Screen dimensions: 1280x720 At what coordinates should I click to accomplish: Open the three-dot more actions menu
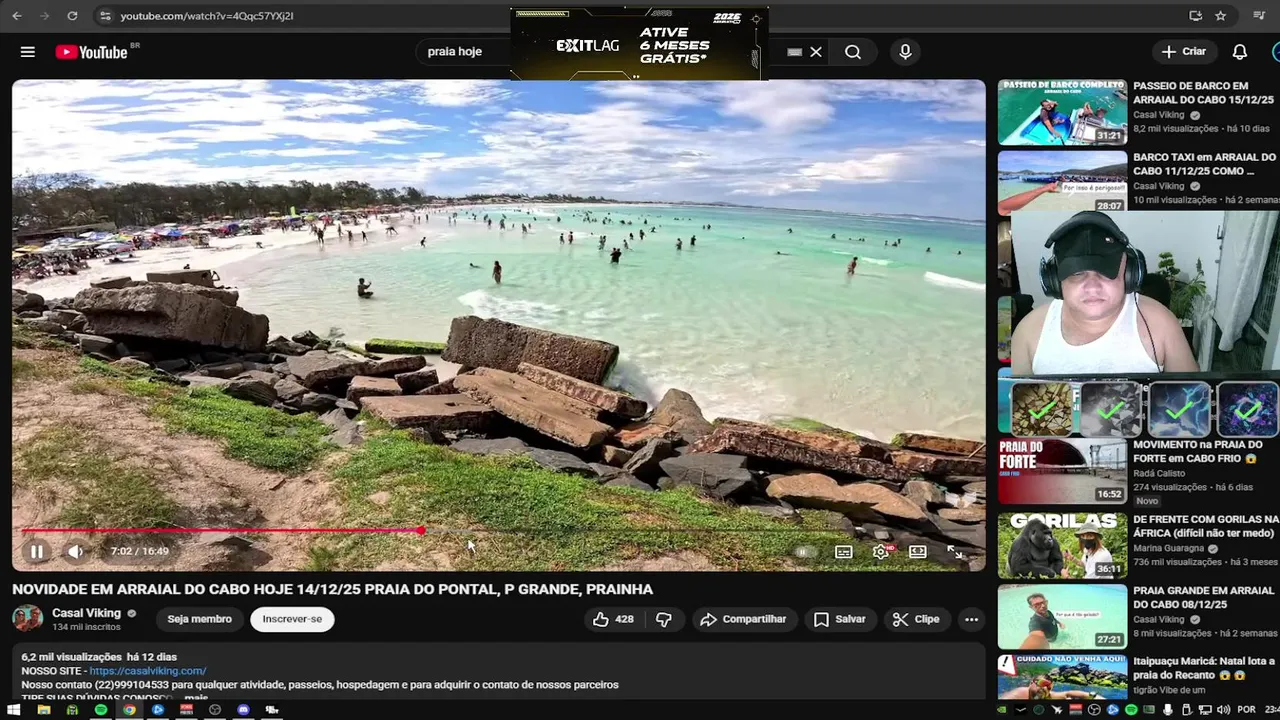tap(971, 619)
